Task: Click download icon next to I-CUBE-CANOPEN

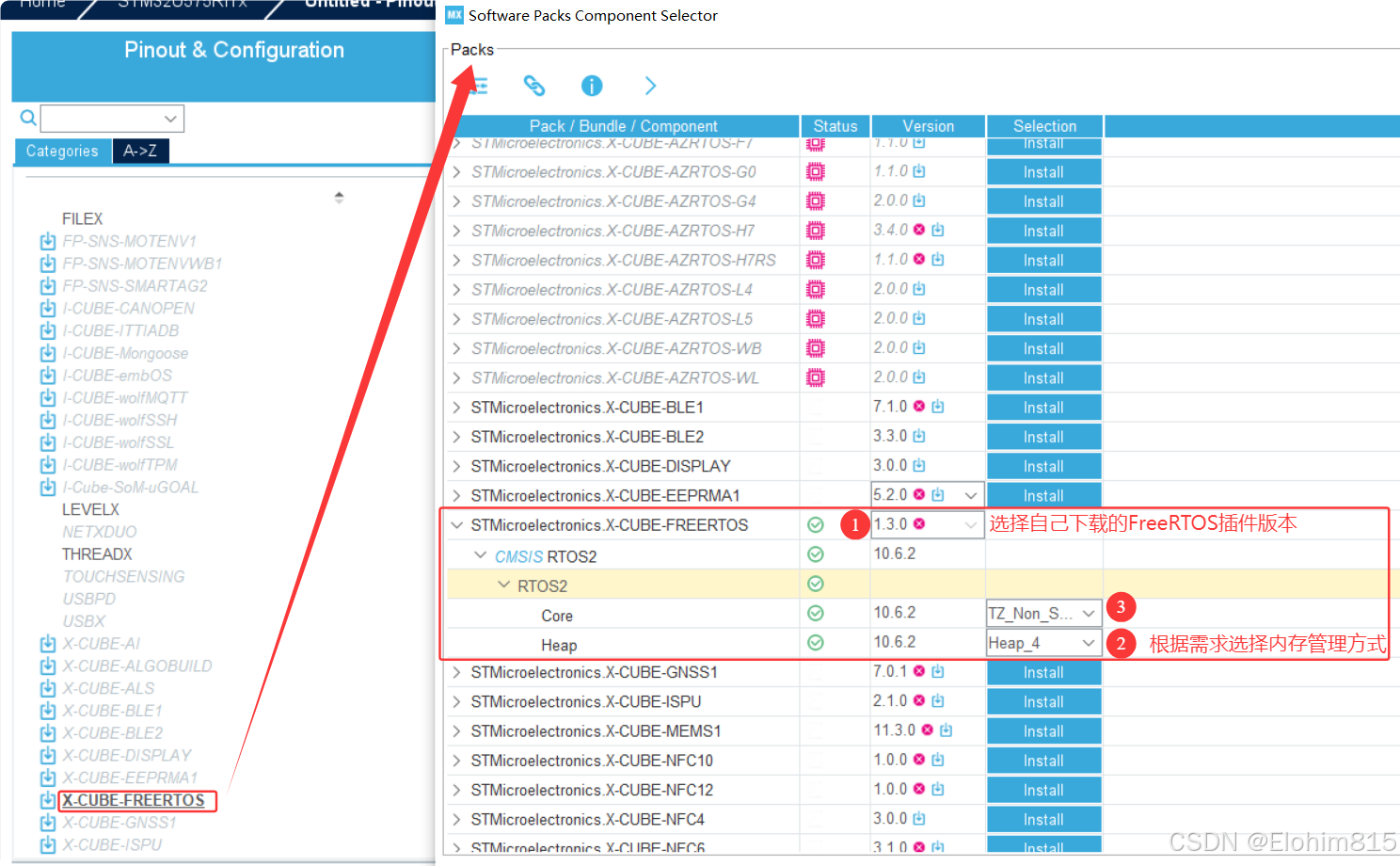Action: pyautogui.click(x=48, y=308)
